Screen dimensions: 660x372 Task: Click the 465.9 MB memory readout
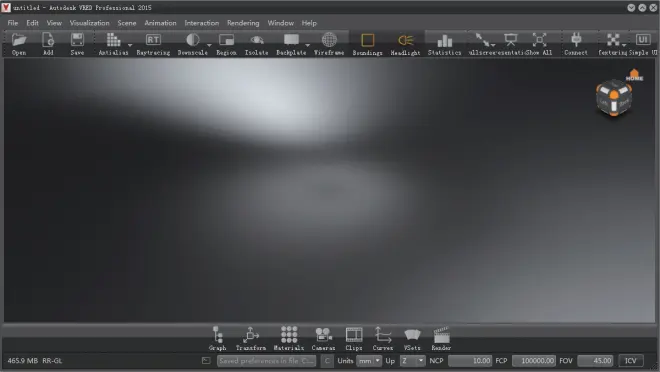(x=22, y=361)
